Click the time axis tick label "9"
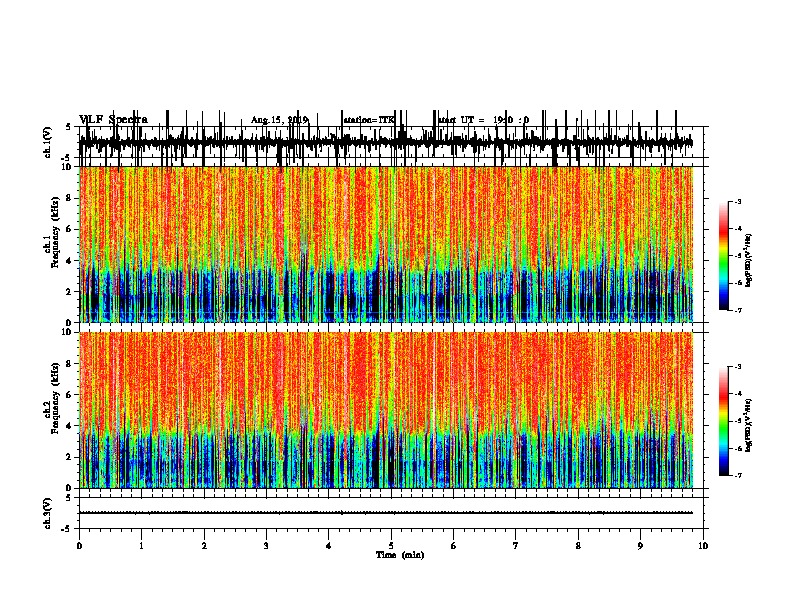Screen dimensions: 792x612 click(x=640, y=546)
